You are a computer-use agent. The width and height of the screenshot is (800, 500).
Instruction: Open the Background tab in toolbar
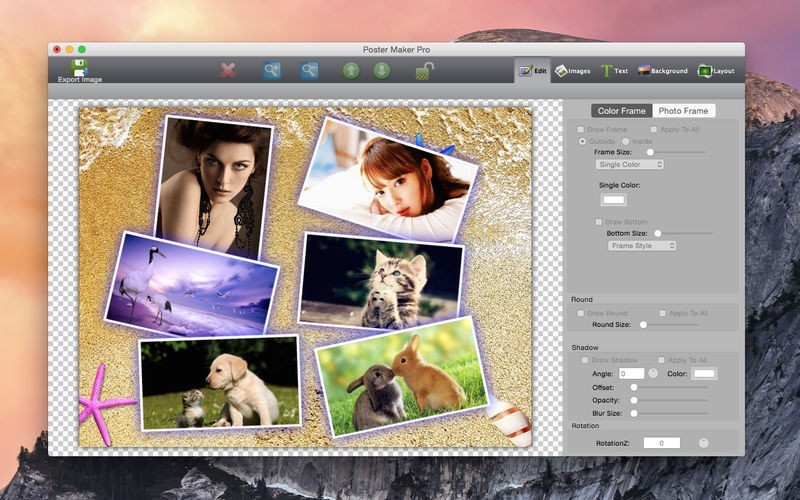(663, 71)
